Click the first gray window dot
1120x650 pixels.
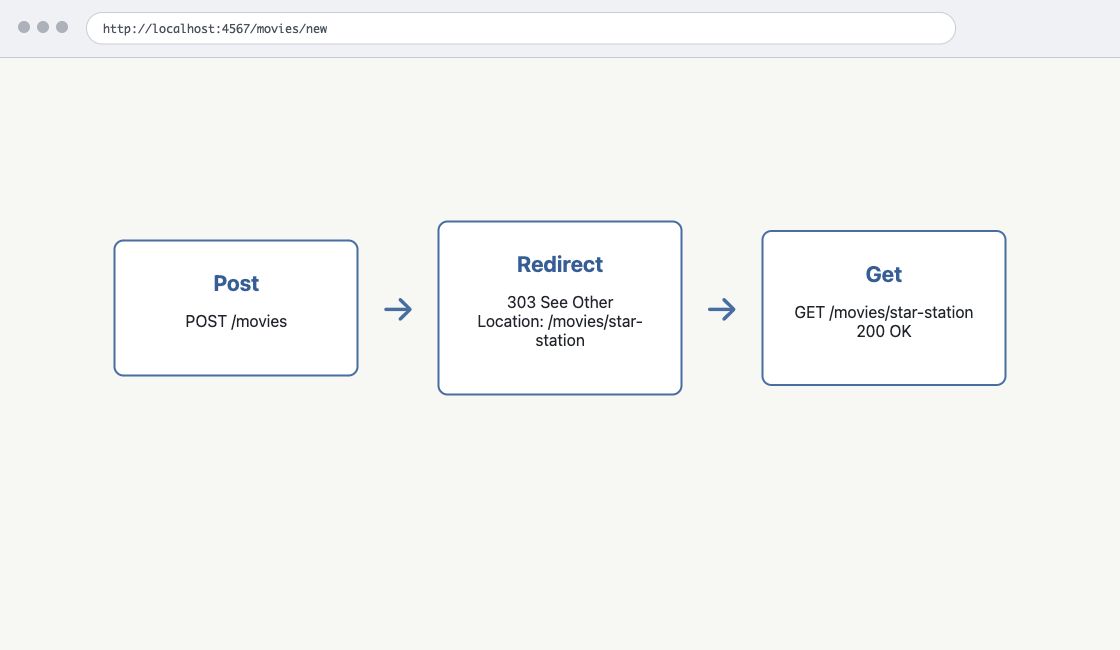click(x=24, y=27)
